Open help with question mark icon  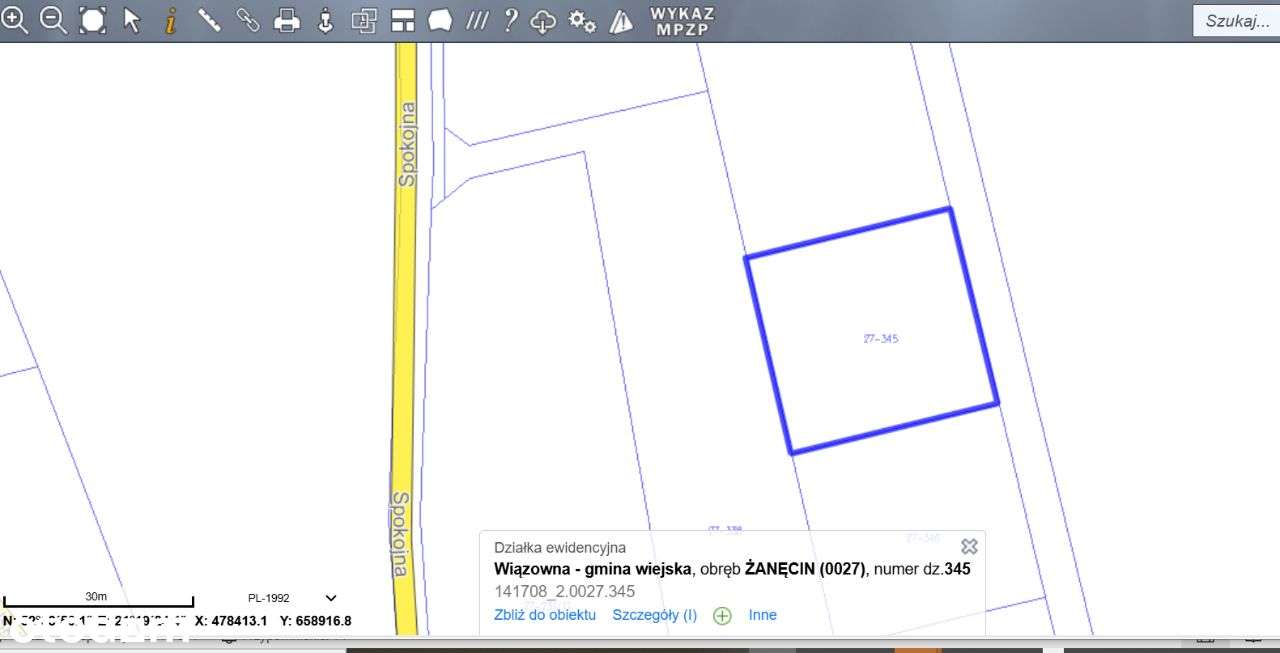pos(511,20)
